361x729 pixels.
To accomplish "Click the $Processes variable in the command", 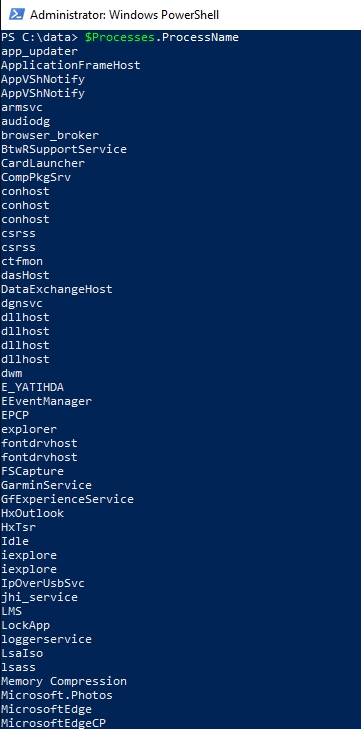I will (120, 37).
